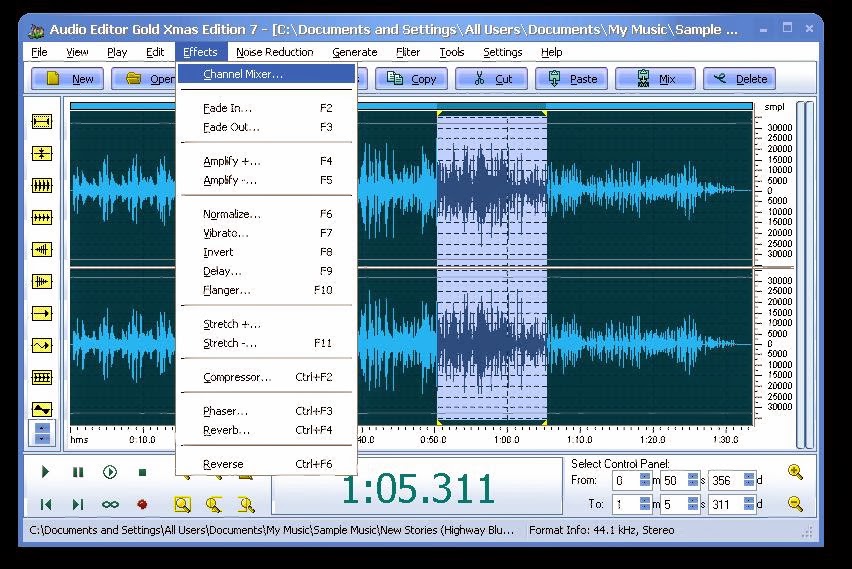The width and height of the screenshot is (852, 569).
Task: Open the Fliter menu
Action: tap(408, 52)
